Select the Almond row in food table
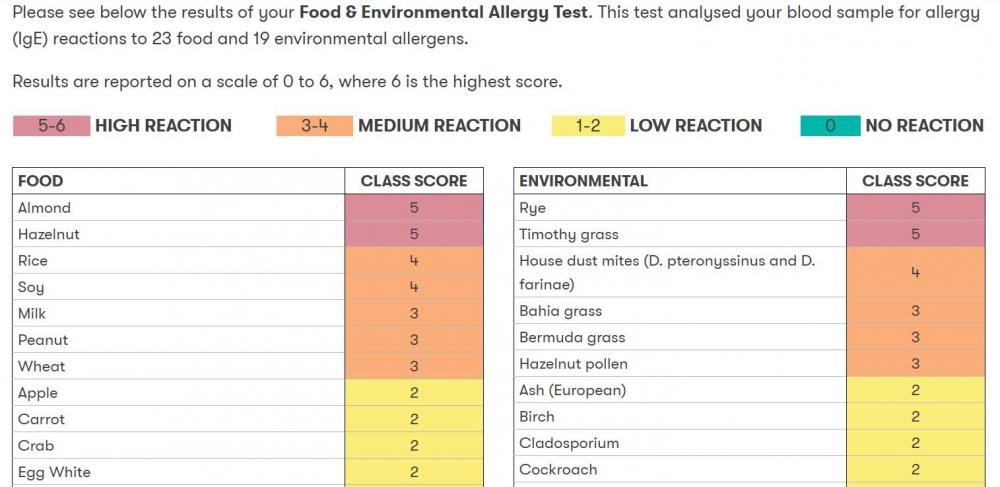 (248, 208)
